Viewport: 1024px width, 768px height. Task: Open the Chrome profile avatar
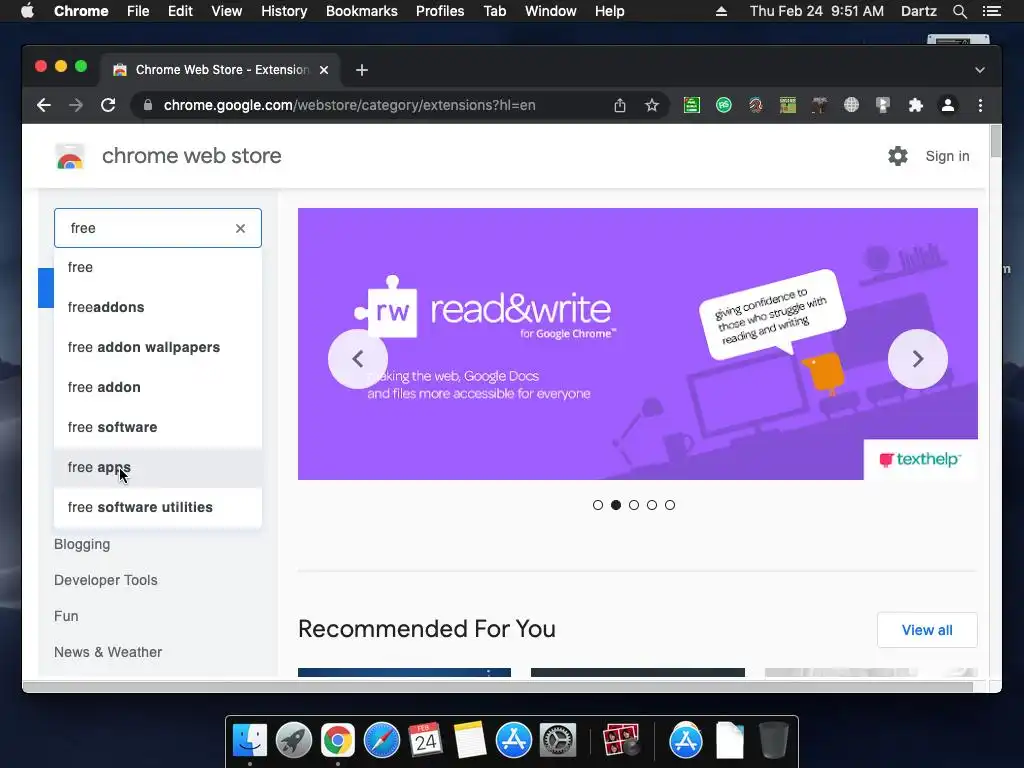(948, 105)
